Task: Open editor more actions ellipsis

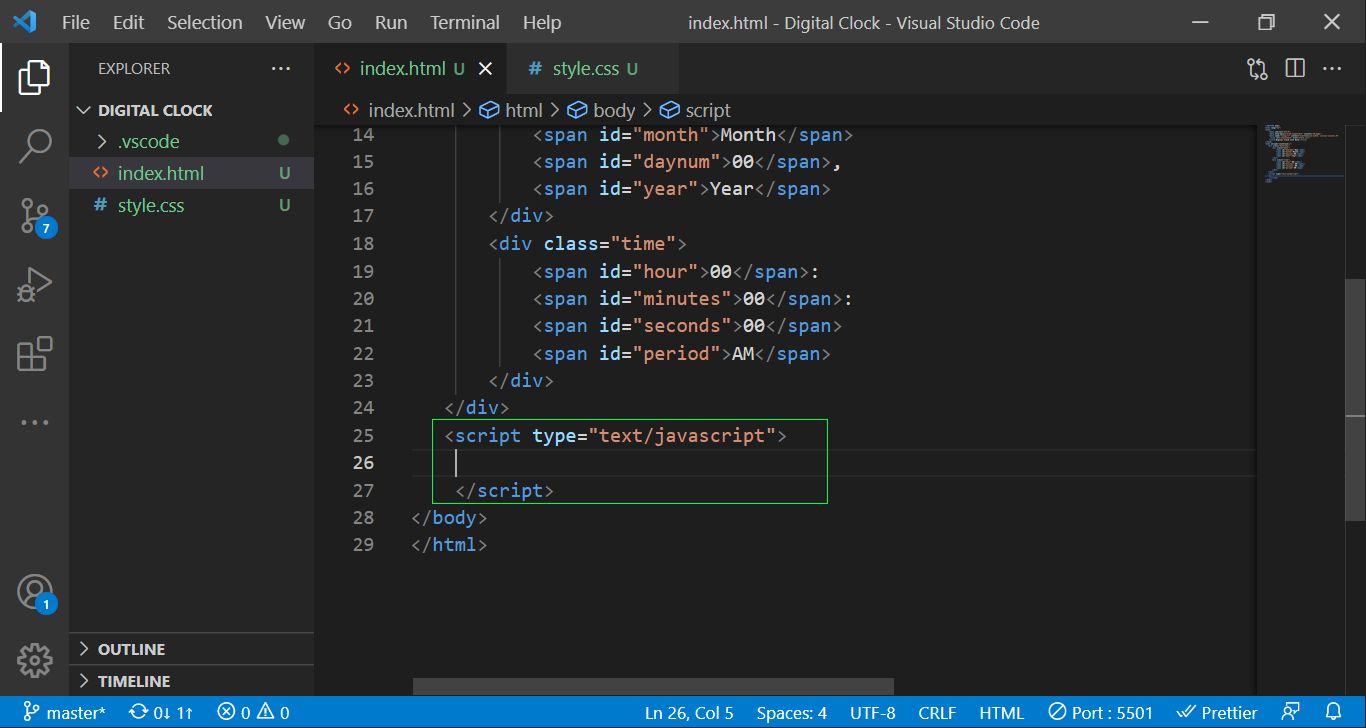Action: (x=1332, y=69)
